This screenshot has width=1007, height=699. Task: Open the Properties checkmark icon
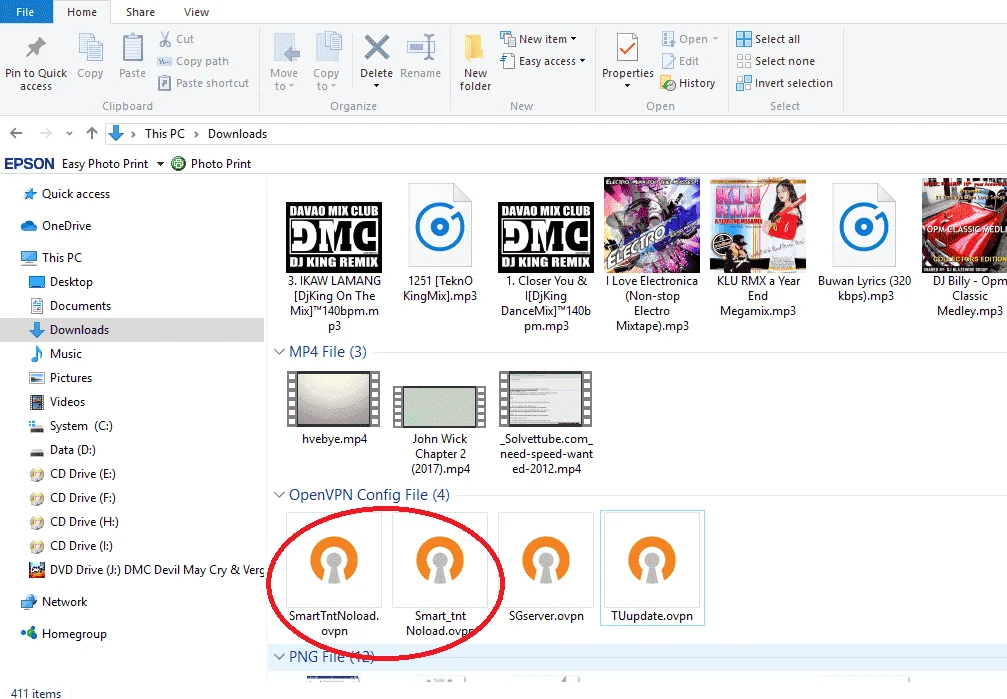(627, 48)
